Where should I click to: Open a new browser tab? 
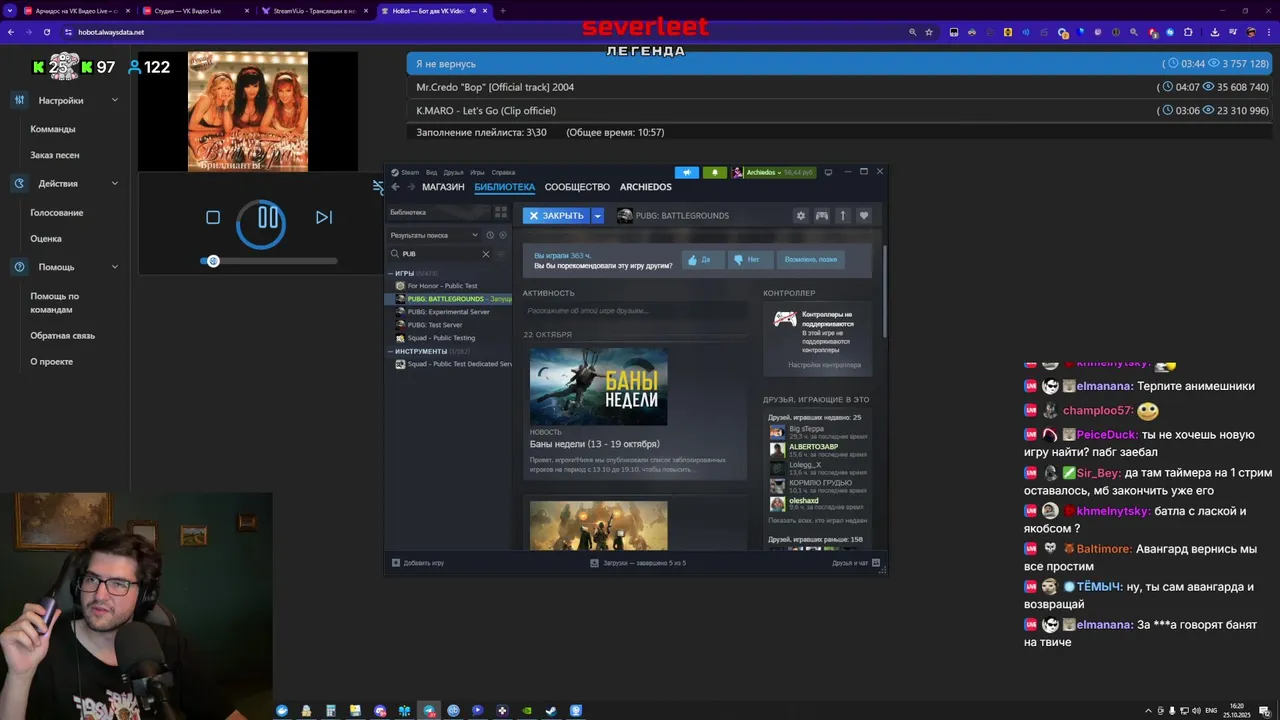[x=503, y=11]
